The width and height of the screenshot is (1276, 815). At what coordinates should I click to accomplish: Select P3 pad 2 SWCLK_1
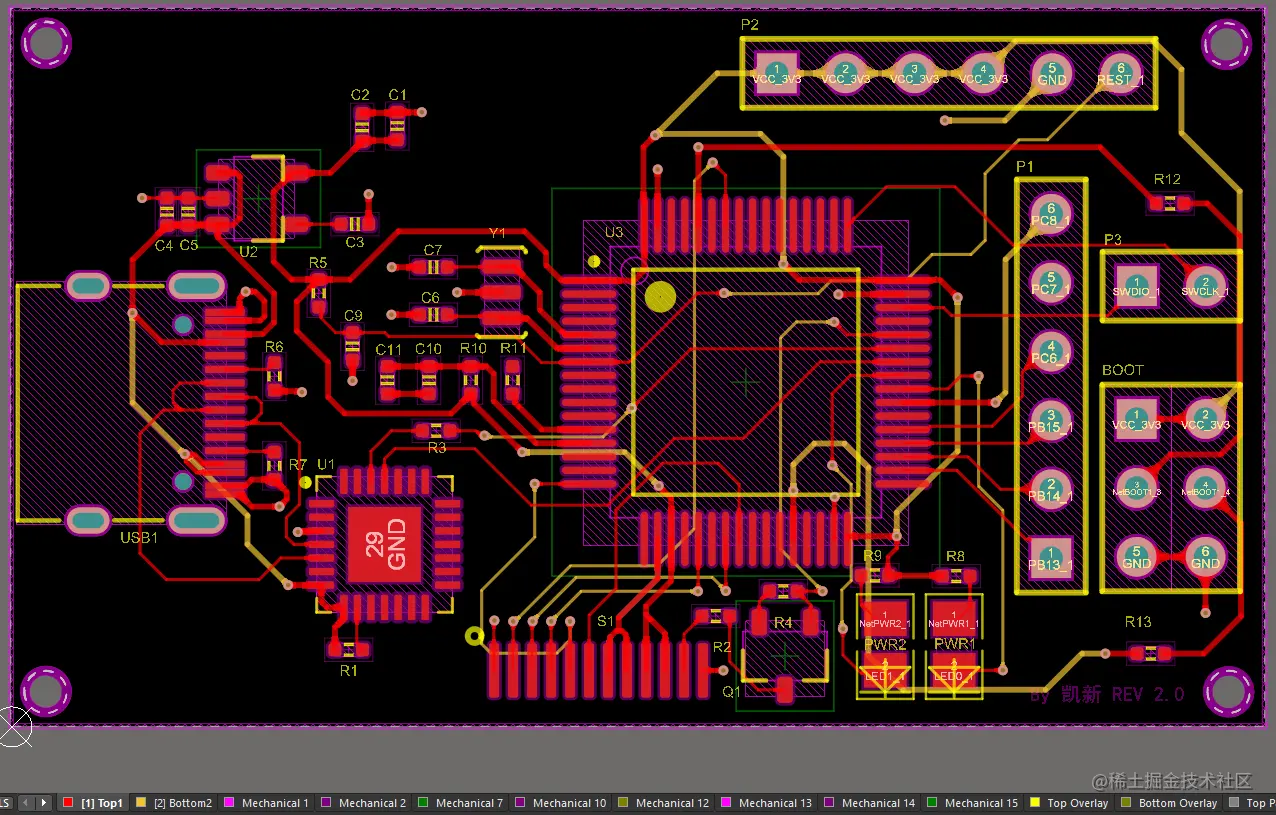(x=1205, y=285)
